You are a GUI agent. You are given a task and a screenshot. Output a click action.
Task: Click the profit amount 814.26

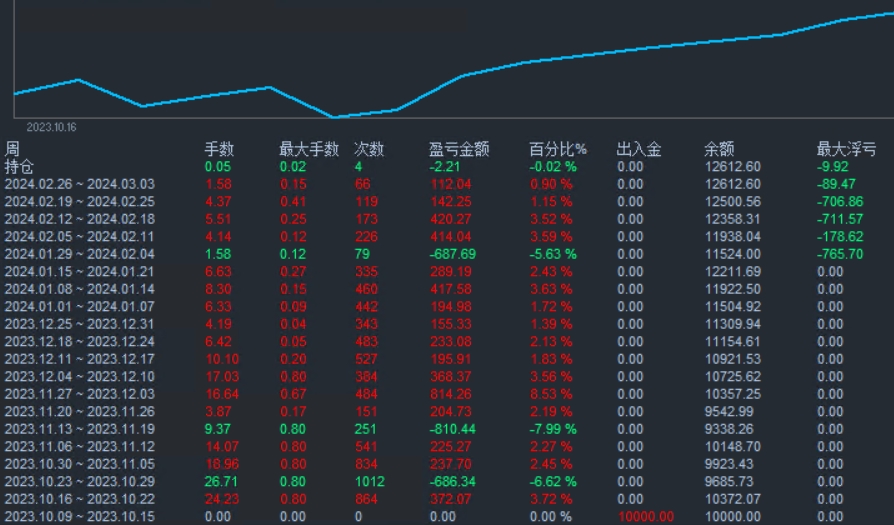pos(451,394)
